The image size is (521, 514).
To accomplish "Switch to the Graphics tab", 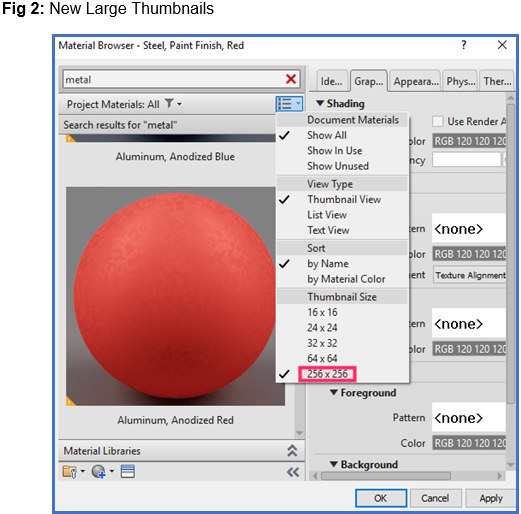I will tap(369, 81).
